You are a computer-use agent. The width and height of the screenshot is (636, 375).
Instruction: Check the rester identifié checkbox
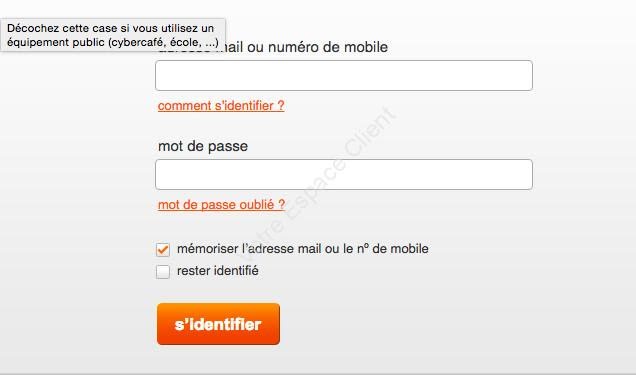point(163,271)
